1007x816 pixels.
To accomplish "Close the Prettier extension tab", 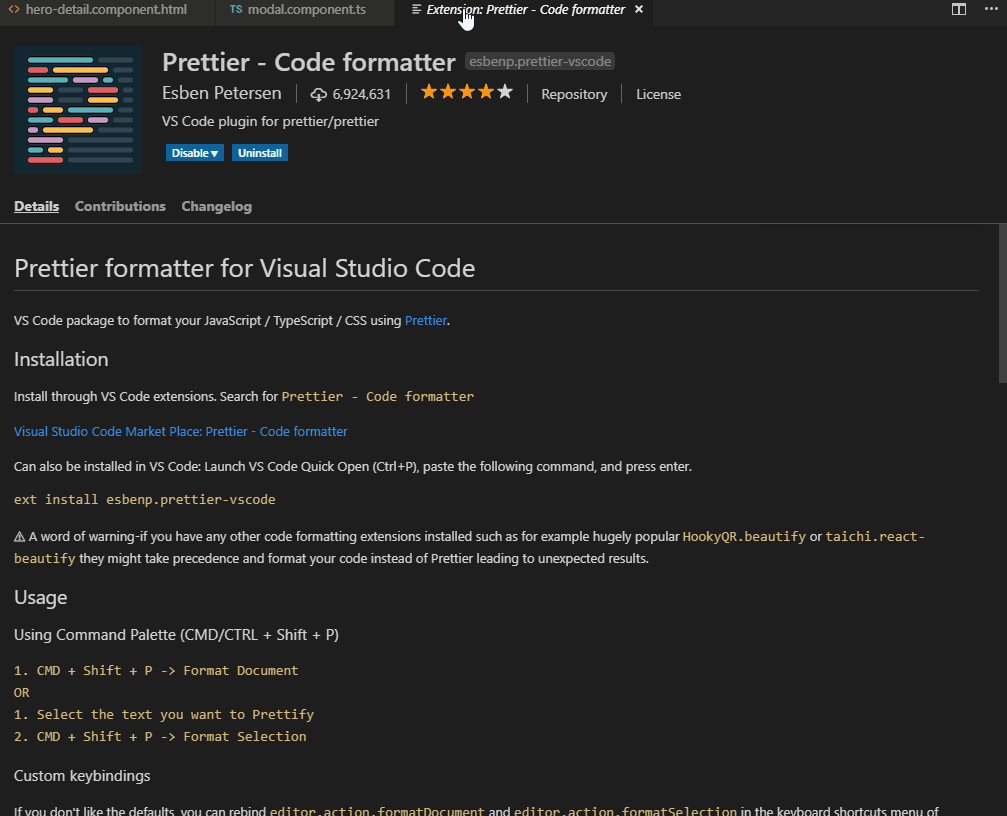I will click(639, 10).
